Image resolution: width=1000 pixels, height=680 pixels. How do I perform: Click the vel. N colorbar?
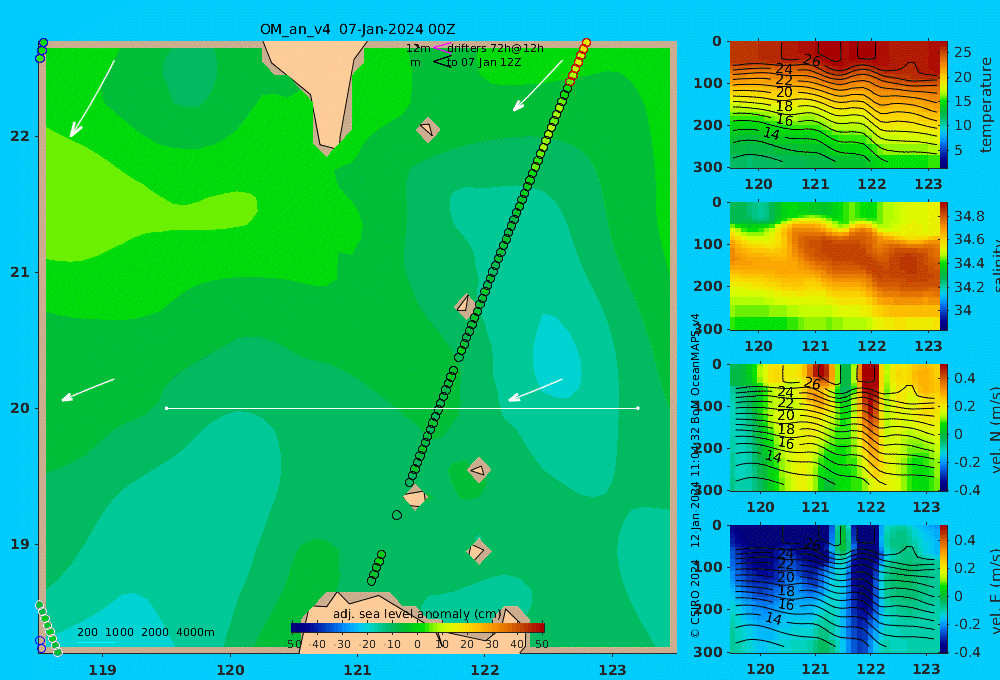(x=943, y=427)
